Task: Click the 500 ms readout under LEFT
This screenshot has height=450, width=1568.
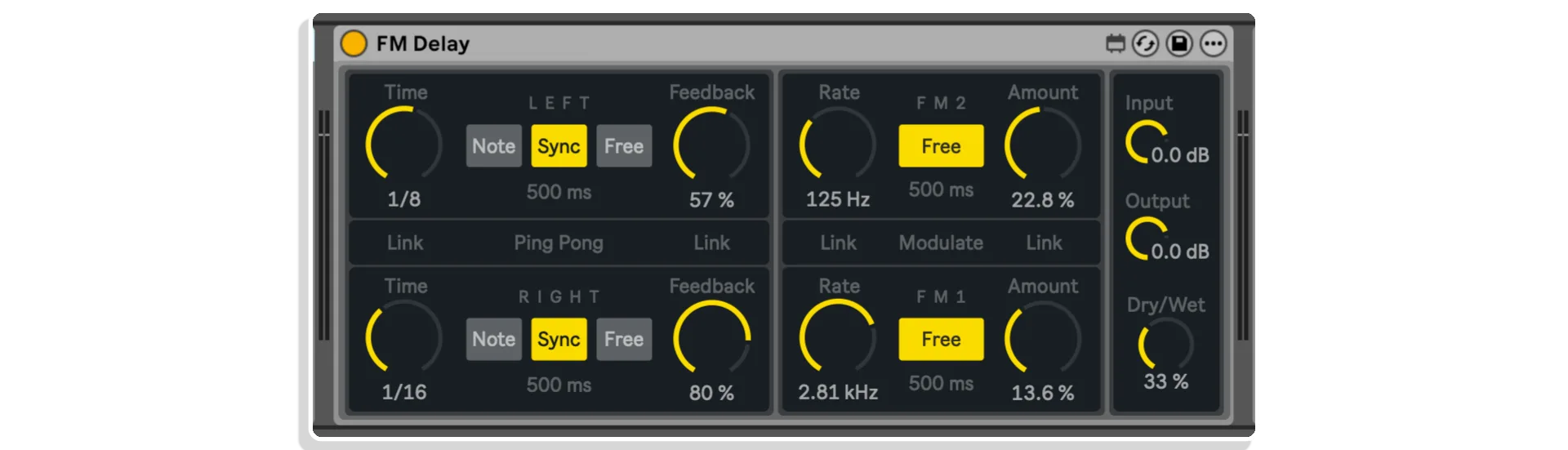Action: coord(559,192)
